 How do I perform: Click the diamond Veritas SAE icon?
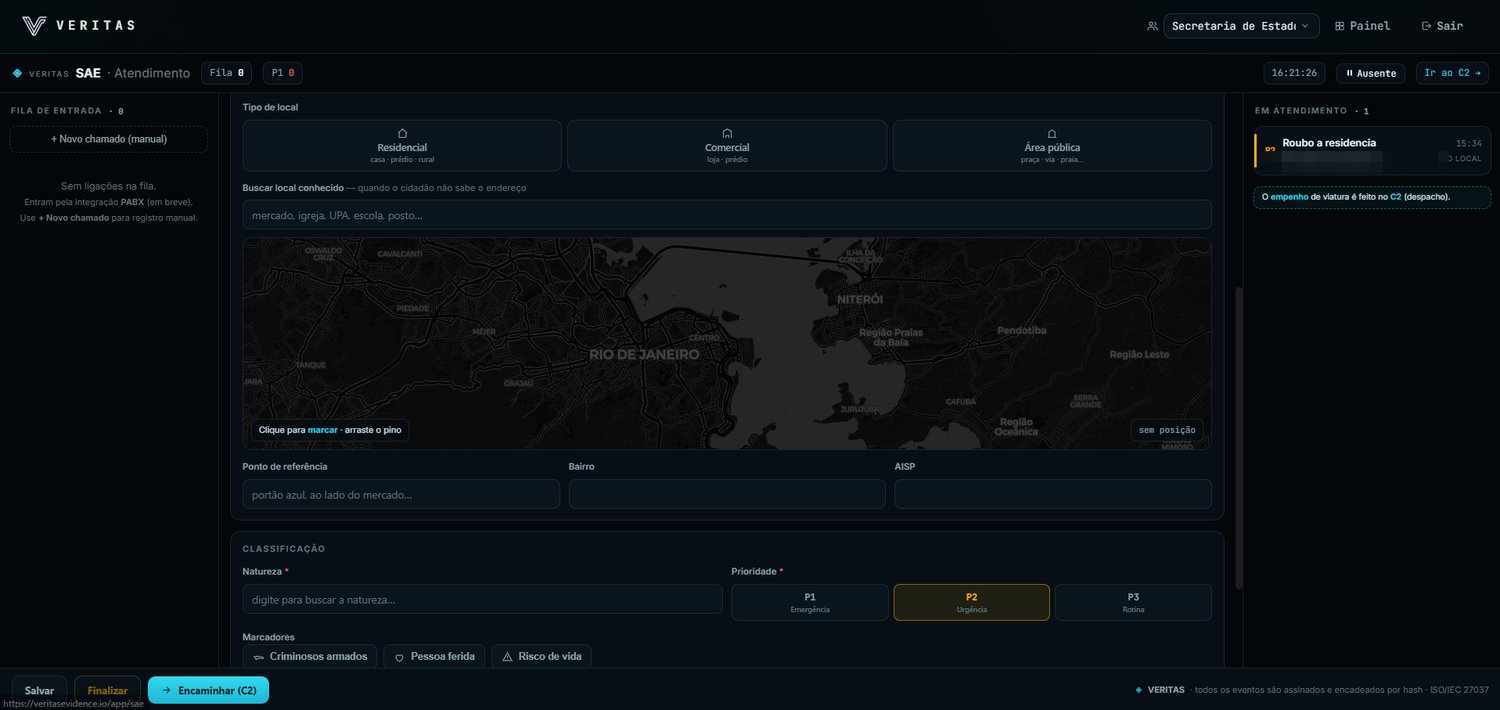coord(17,73)
